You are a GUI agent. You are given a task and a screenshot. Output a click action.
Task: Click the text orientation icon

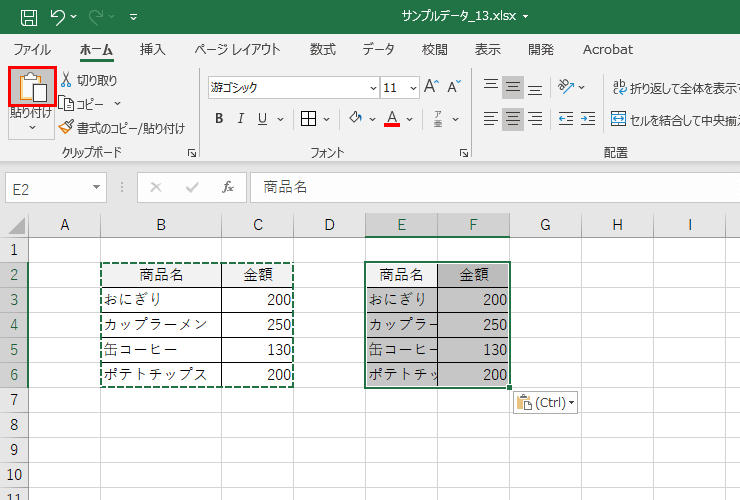tap(565, 86)
